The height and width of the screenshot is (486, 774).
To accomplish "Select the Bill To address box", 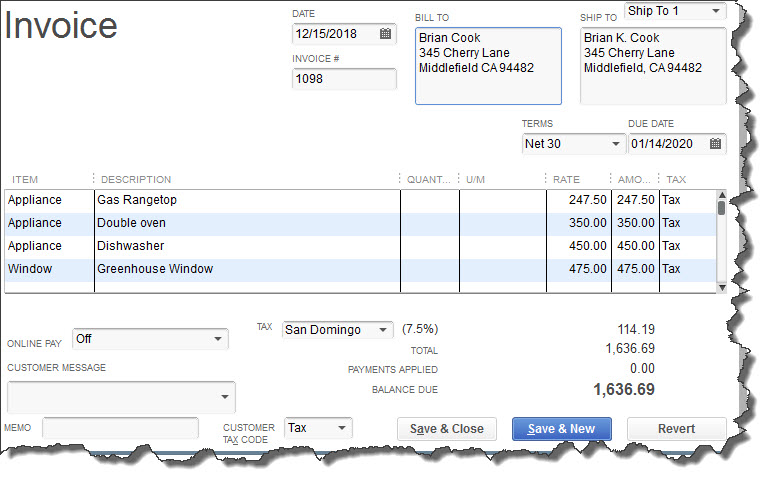I will point(487,66).
